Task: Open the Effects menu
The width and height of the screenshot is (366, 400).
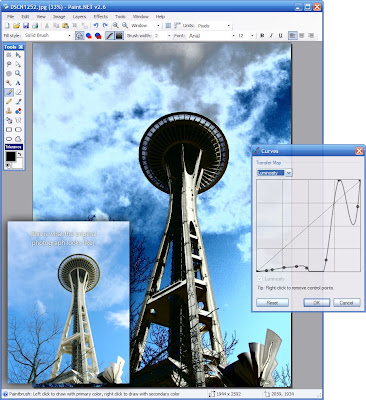Action: (101, 16)
